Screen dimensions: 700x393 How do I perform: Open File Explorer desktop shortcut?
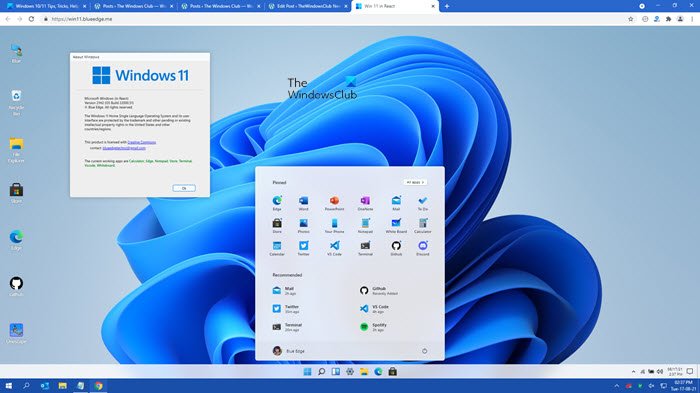pos(17,151)
